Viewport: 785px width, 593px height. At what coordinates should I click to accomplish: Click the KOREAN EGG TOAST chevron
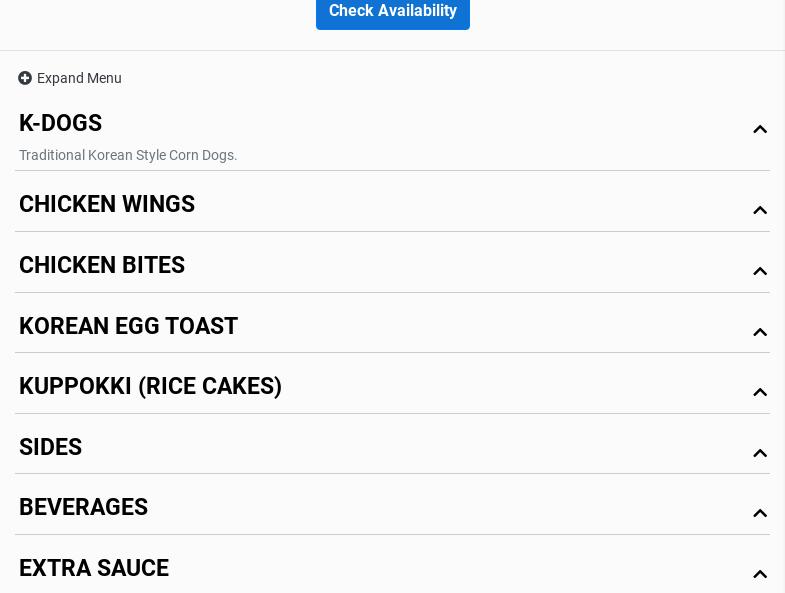tap(759, 332)
